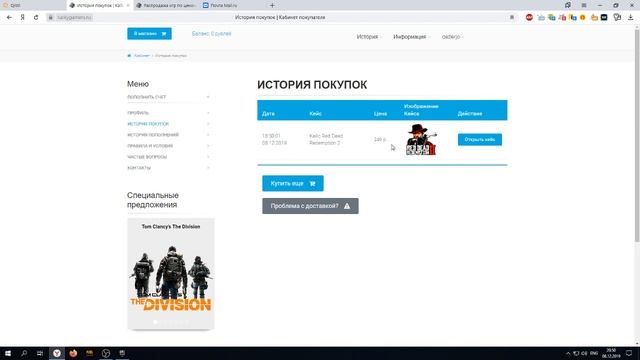Show hidden tray icons arrow
The height and width of the screenshot is (360, 640).
tap(568, 353)
